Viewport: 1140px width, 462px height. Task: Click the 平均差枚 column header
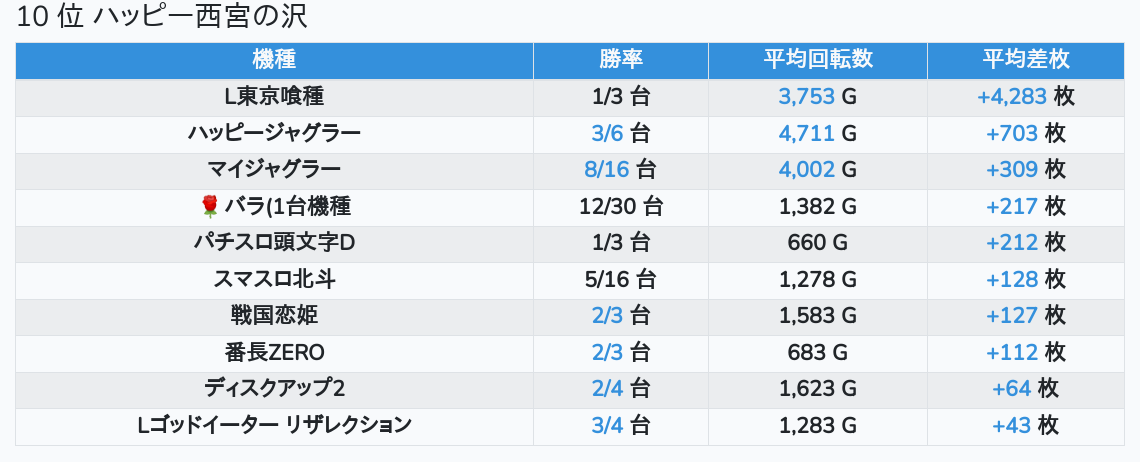[x=1026, y=59]
